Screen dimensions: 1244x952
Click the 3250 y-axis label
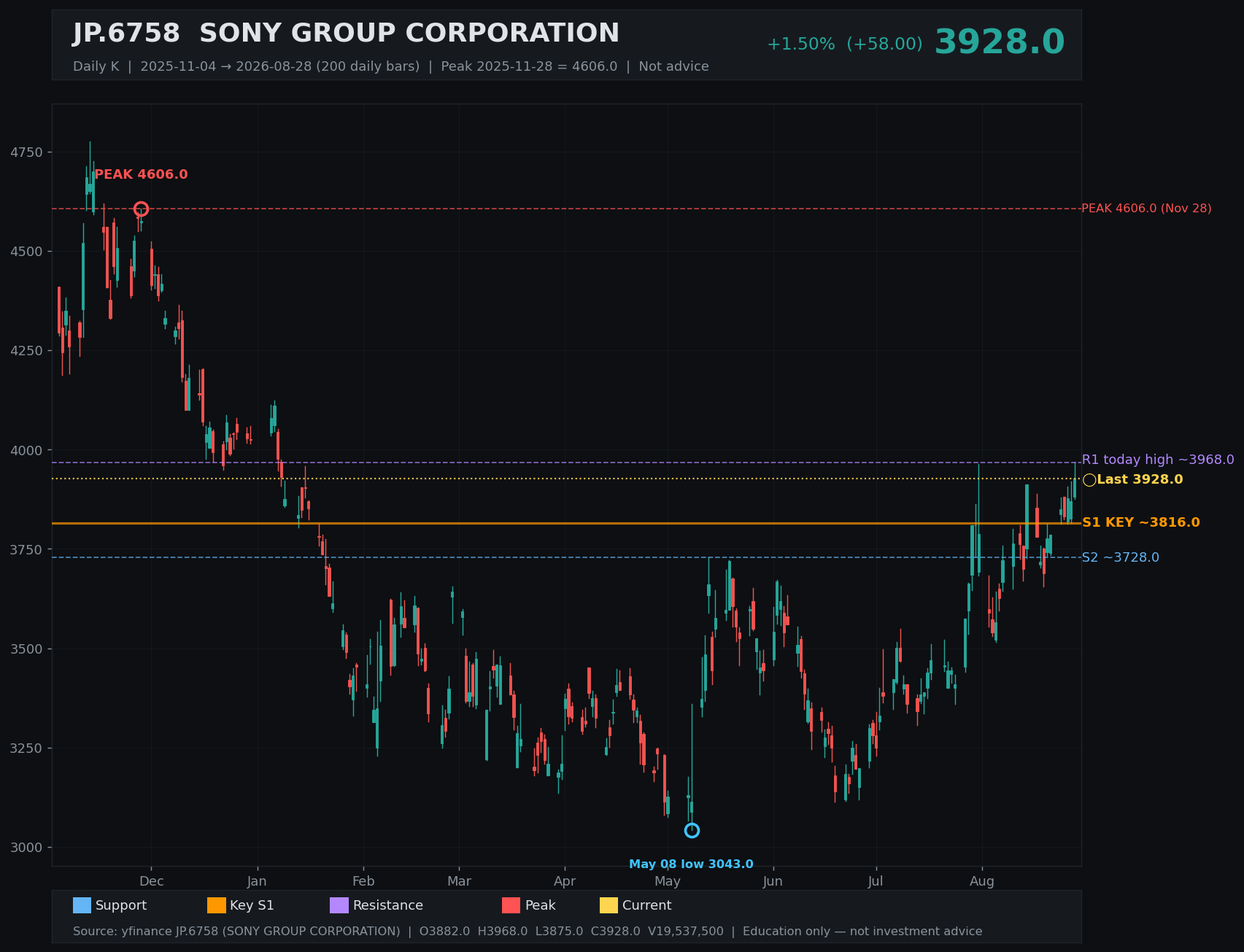(27, 748)
